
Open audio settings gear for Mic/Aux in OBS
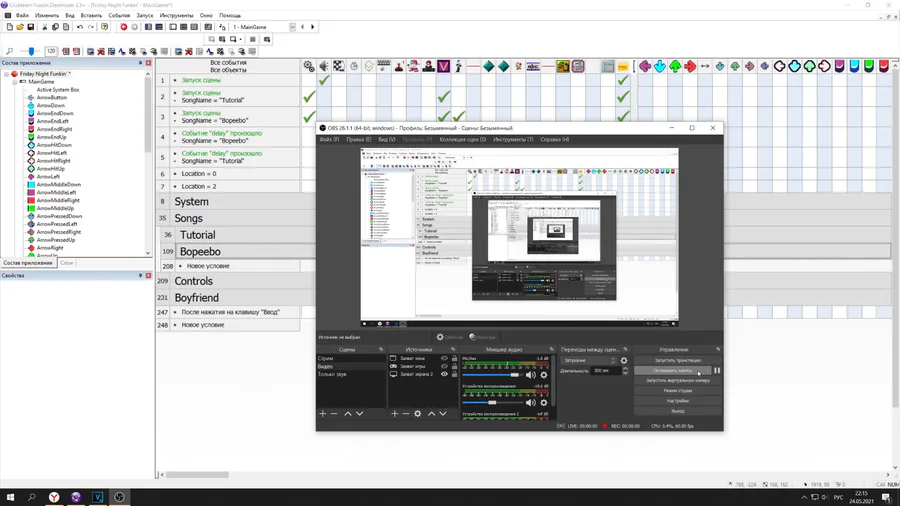tap(544, 375)
